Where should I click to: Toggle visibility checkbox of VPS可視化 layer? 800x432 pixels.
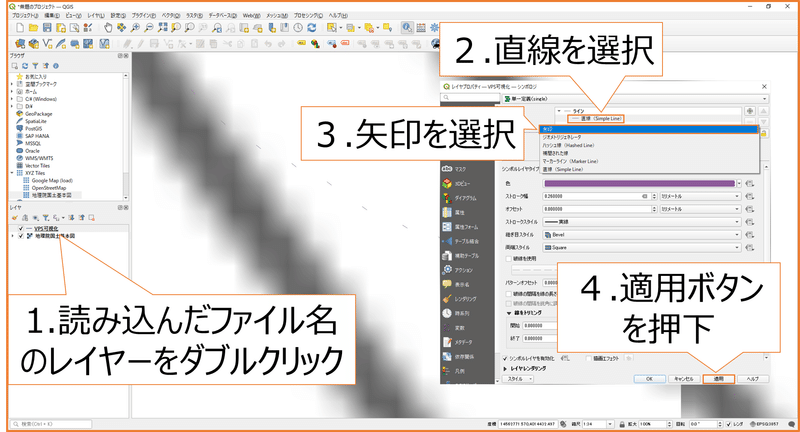pos(21,228)
